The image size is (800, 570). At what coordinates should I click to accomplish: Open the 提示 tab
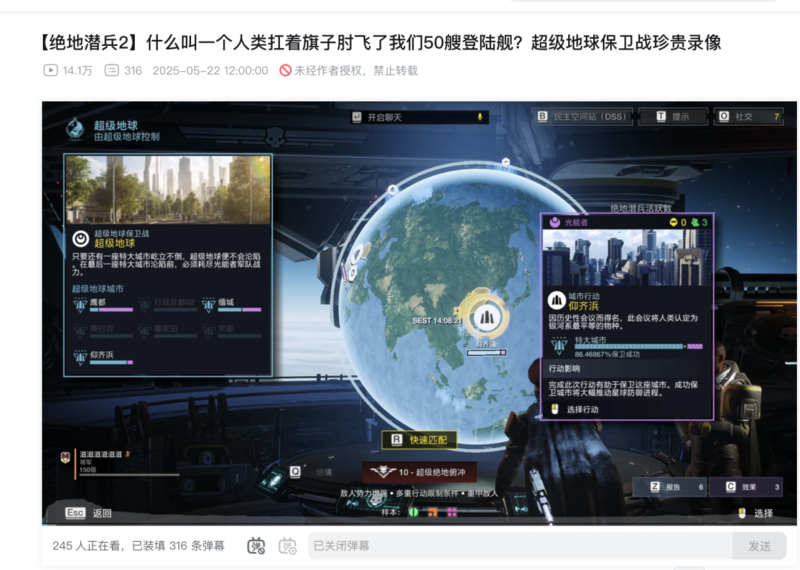tap(673, 116)
